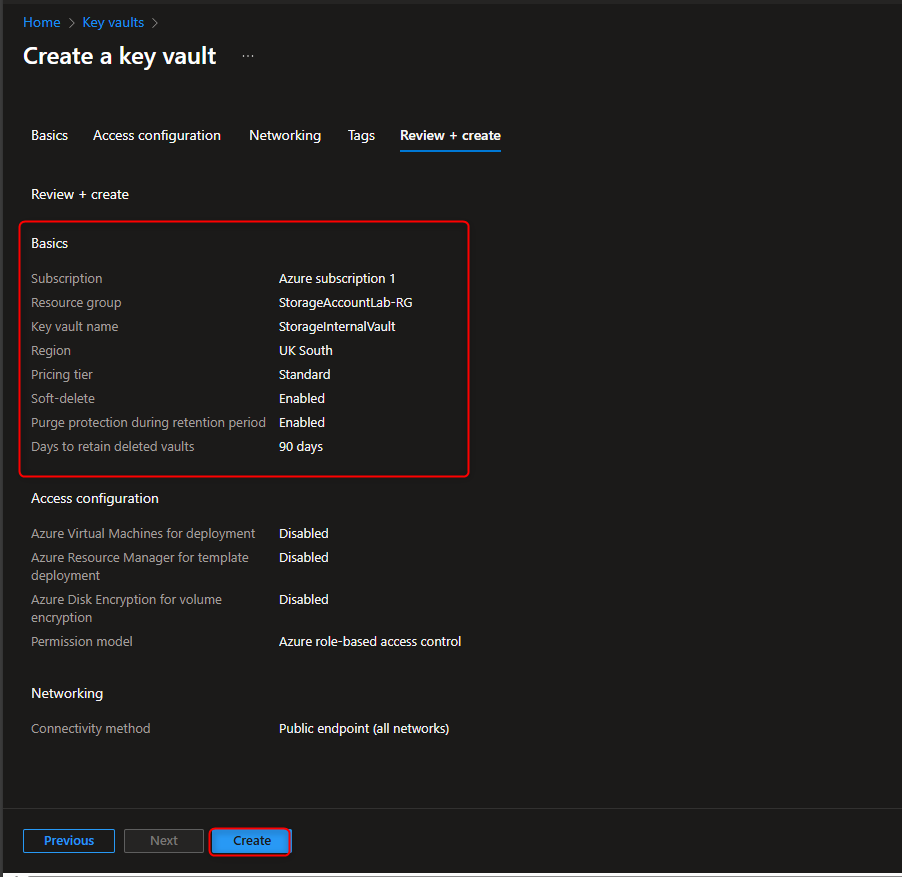Open the Access configuration tab
The height and width of the screenshot is (877, 902).
(x=156, y=135)
